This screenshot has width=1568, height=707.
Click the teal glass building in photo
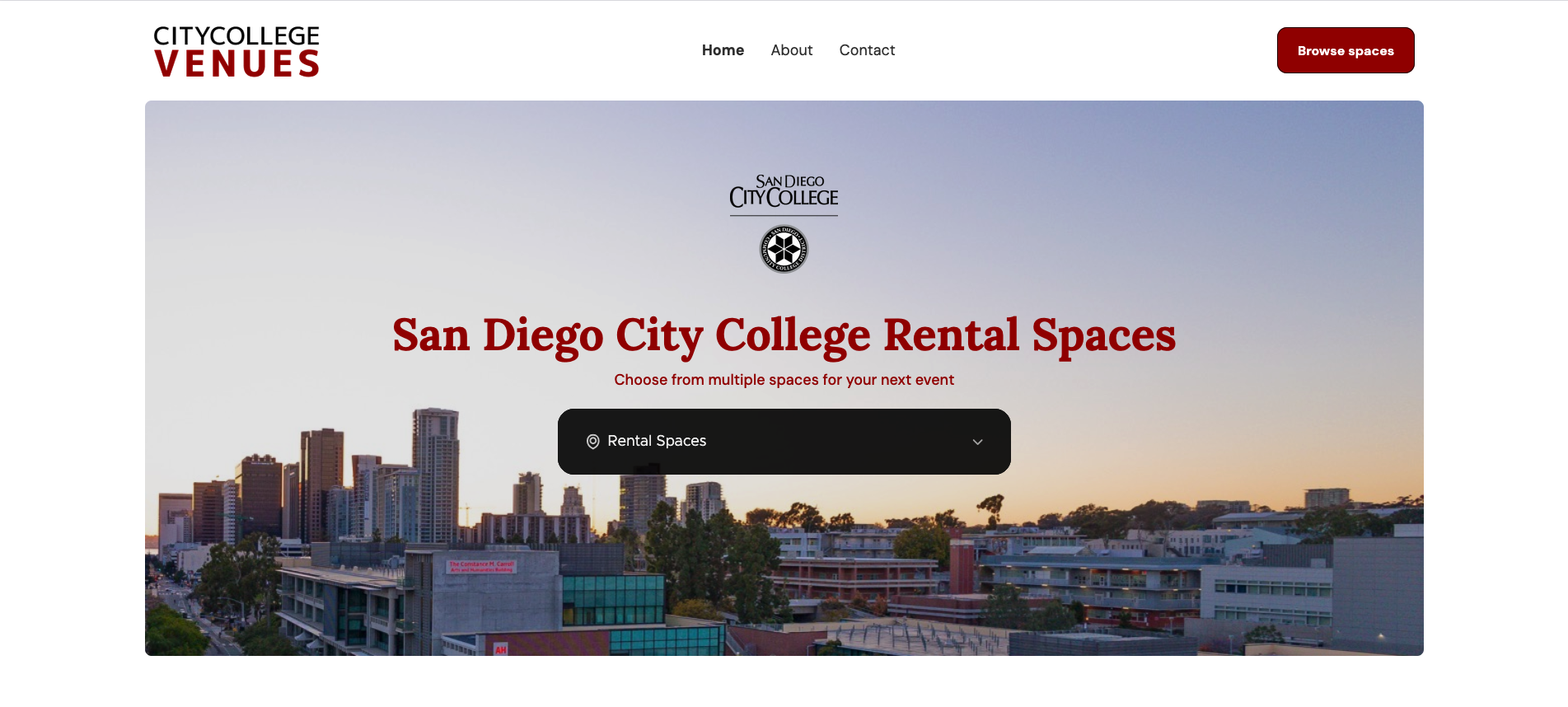[613, 600]
